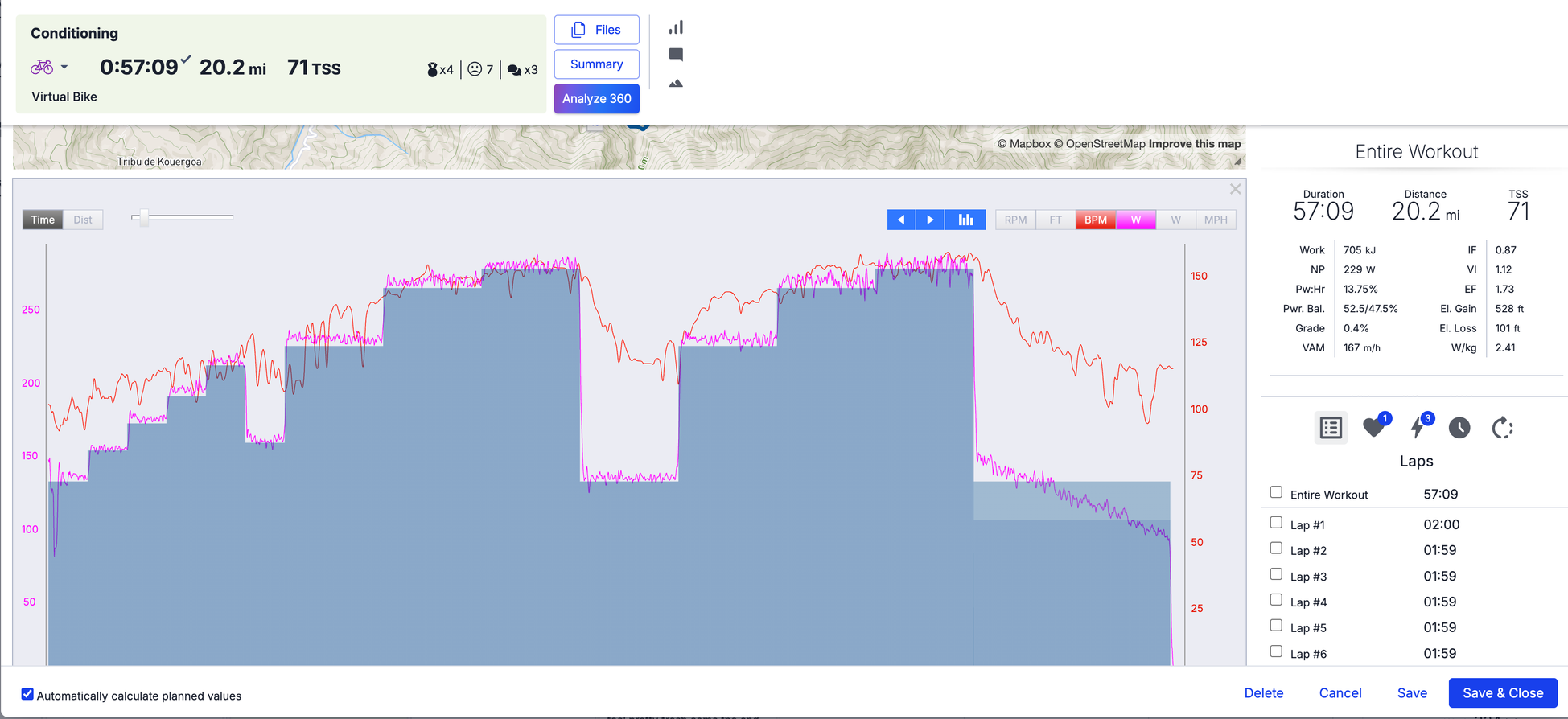Screen dimensions: 1568x719
Task: Click the chart smoothing slider handle
Action: point(144,217)
